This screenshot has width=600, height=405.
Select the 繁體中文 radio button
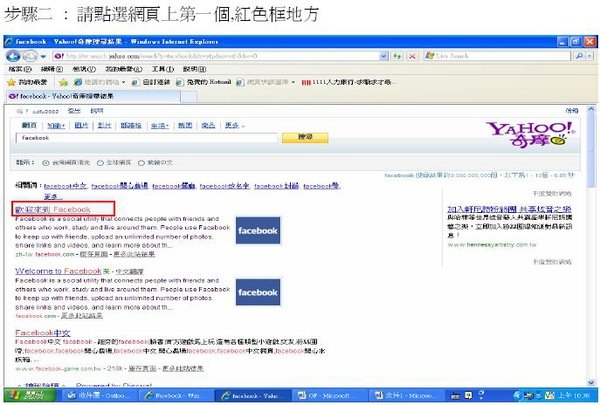coord(141,163)
